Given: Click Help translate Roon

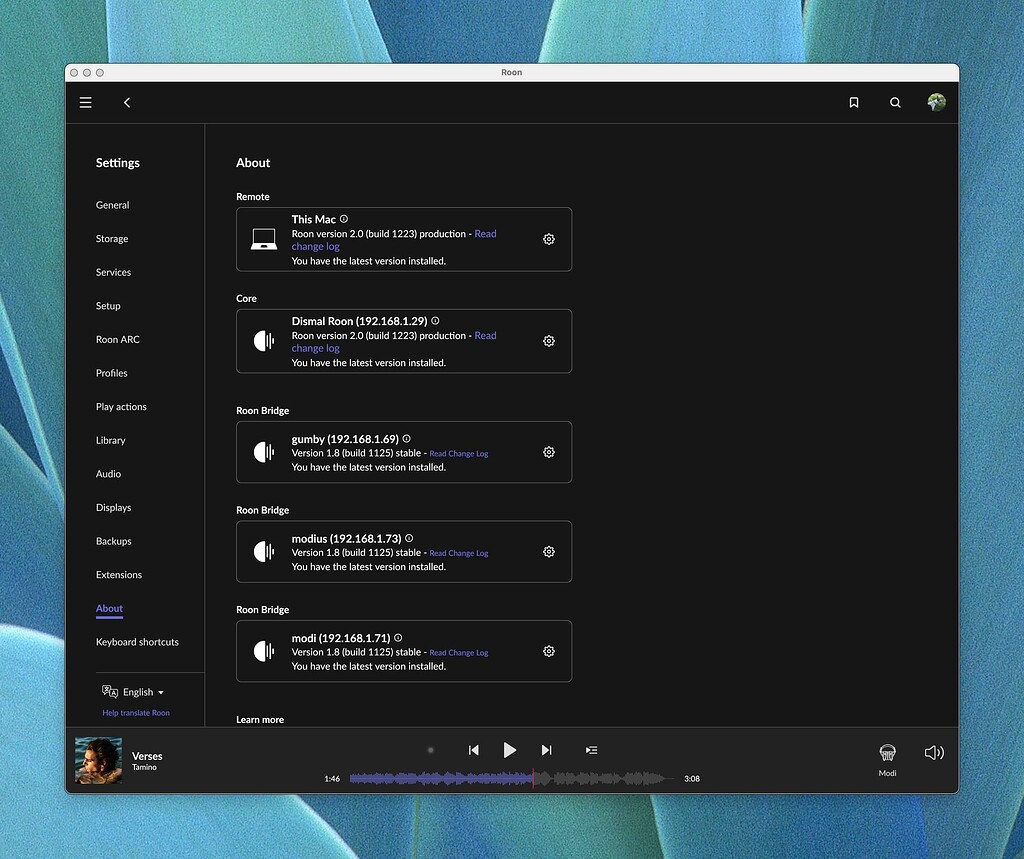Looking at the screenshot, I should pyautogui.click(x=135, y=712).
